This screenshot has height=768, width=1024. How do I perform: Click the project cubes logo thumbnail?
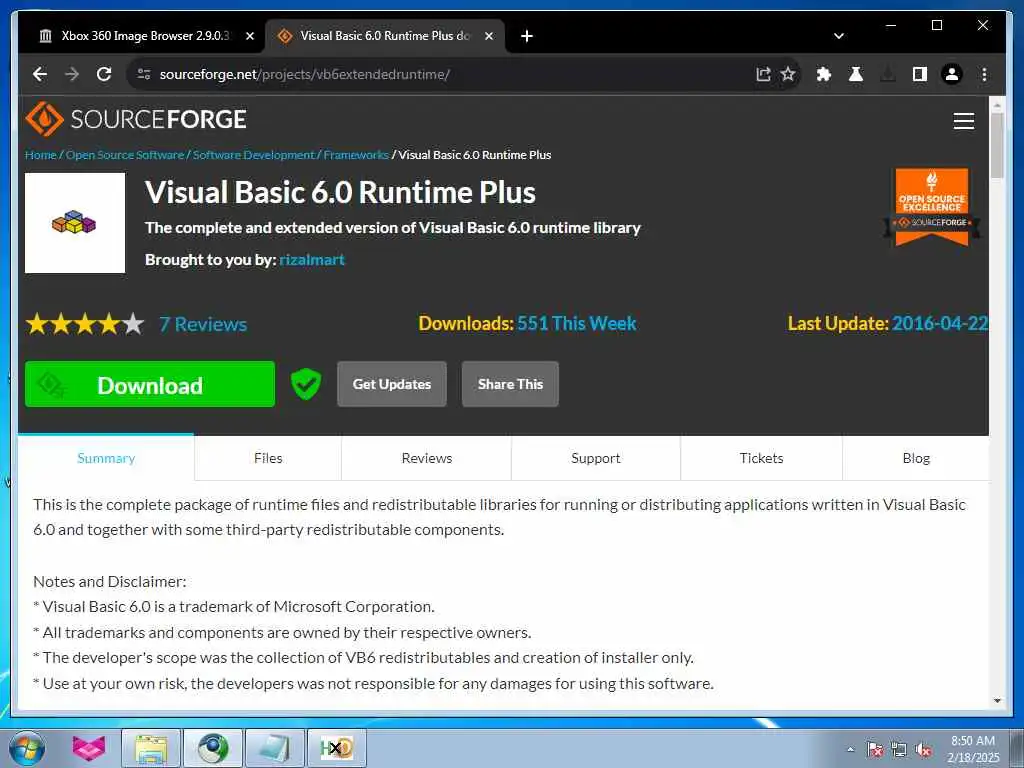coord(75,223)
